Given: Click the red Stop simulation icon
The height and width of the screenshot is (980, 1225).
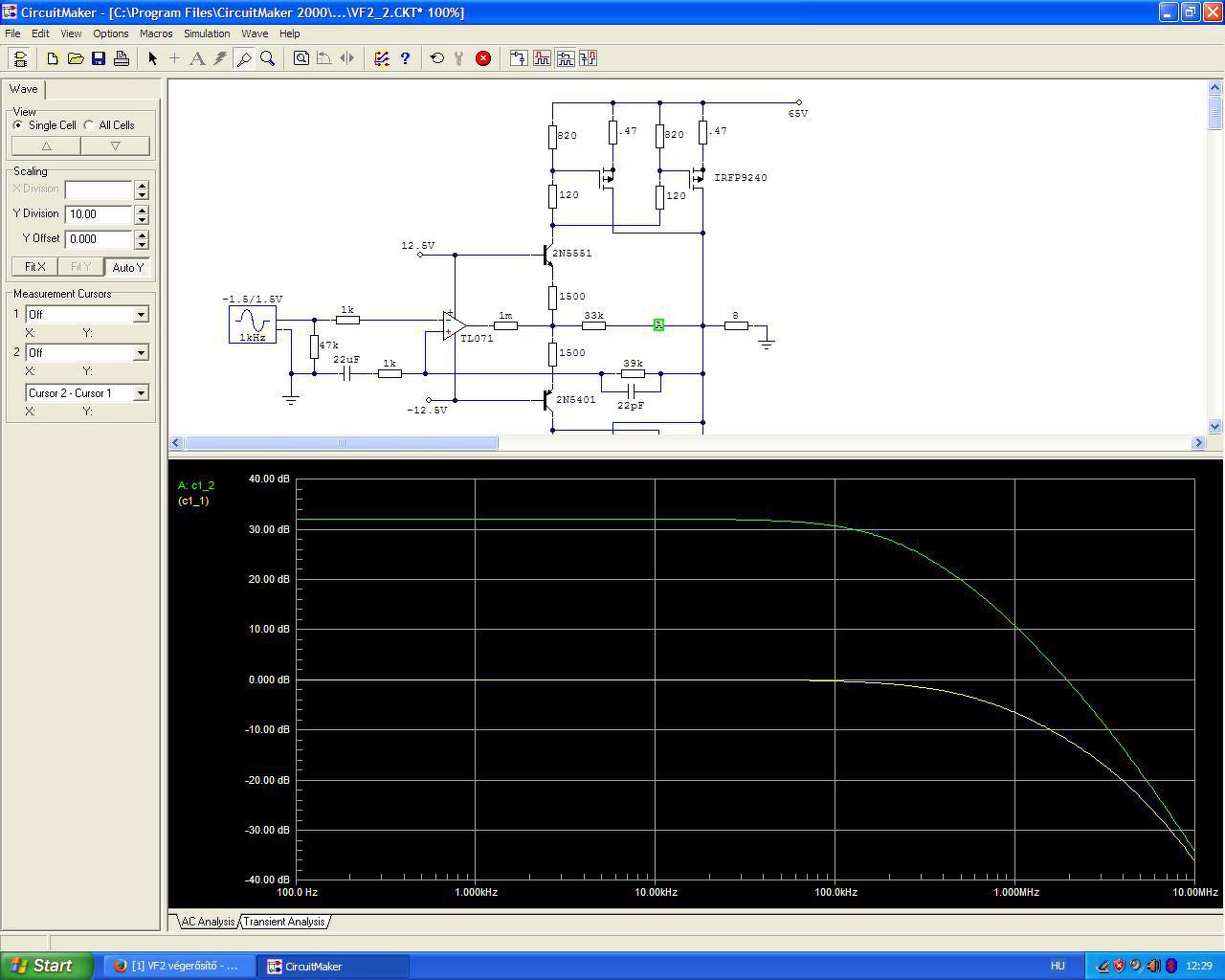Looking at the screenshot, I should coord(483,58).
